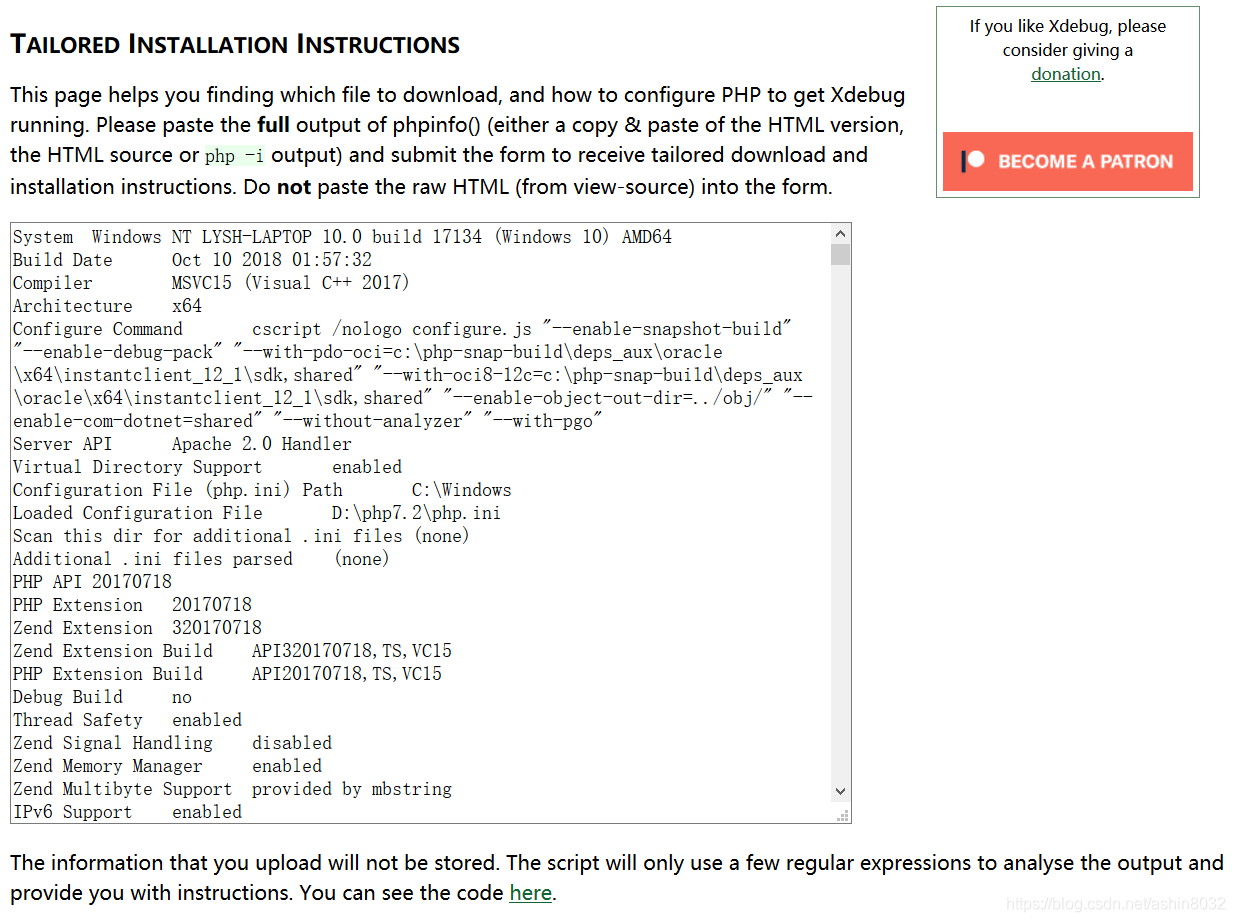The height and width of the screenshot is (922, 1235).
Task: Click the 'Debug Build no' line
Action: coord(102,697)
